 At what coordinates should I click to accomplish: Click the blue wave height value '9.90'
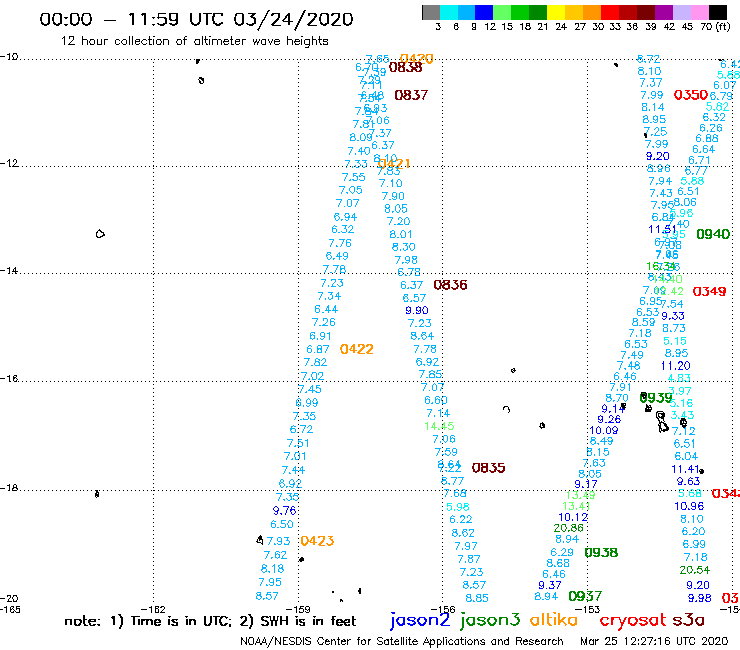(417, 310)
